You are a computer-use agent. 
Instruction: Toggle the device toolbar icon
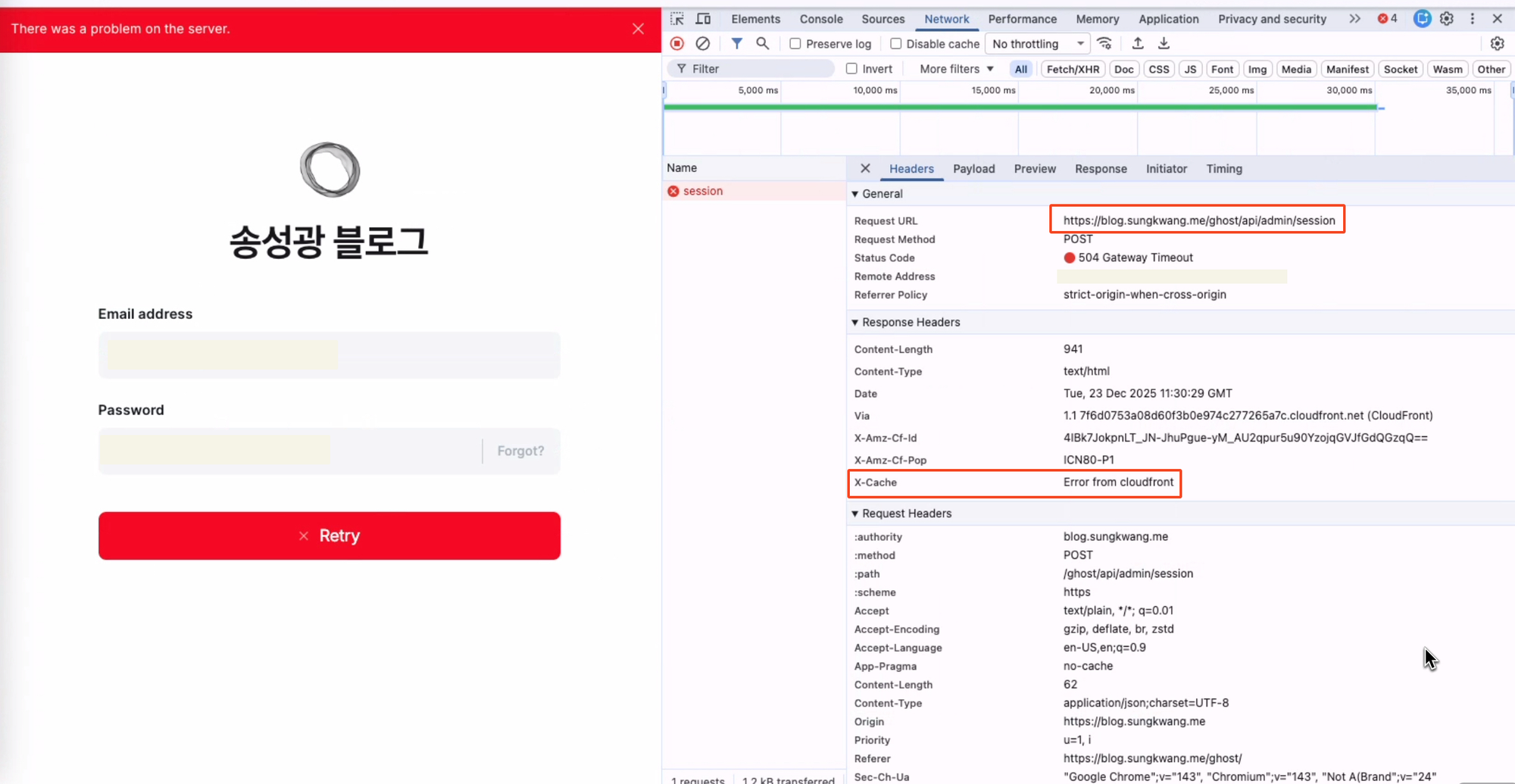704,19
